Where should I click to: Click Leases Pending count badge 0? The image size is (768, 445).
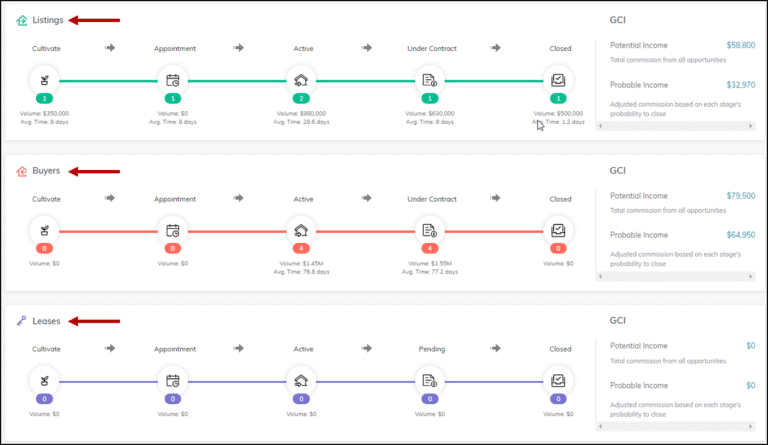[x=430, y=399]
